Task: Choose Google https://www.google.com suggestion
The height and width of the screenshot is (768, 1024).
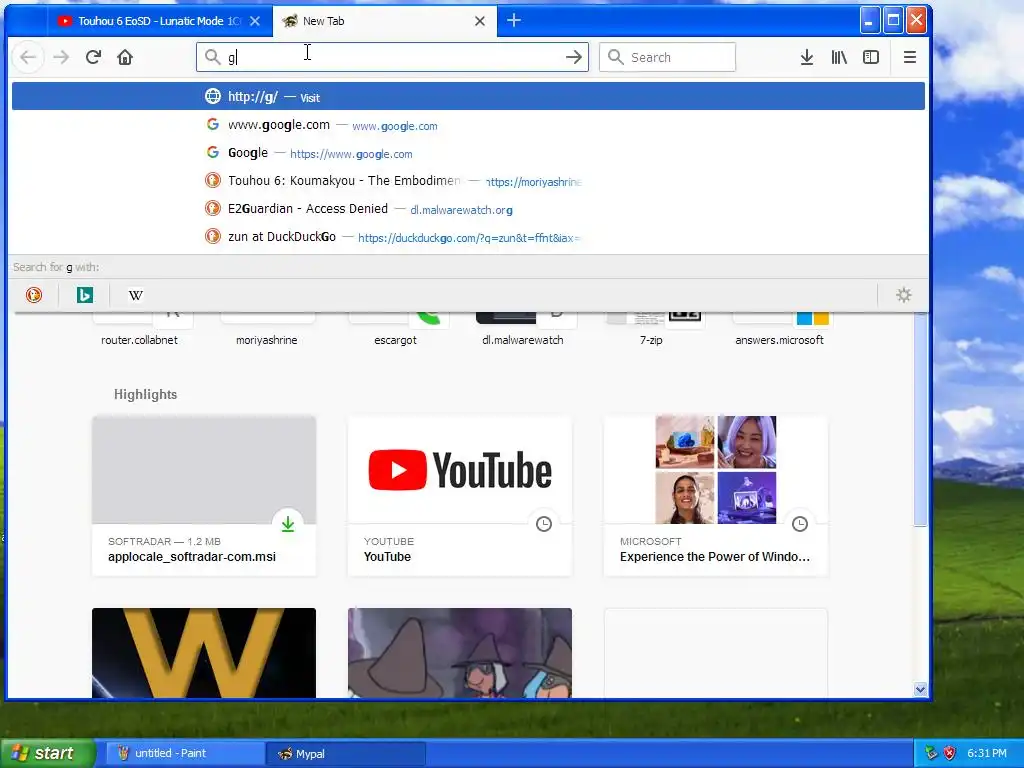Action: click(468, 153)
